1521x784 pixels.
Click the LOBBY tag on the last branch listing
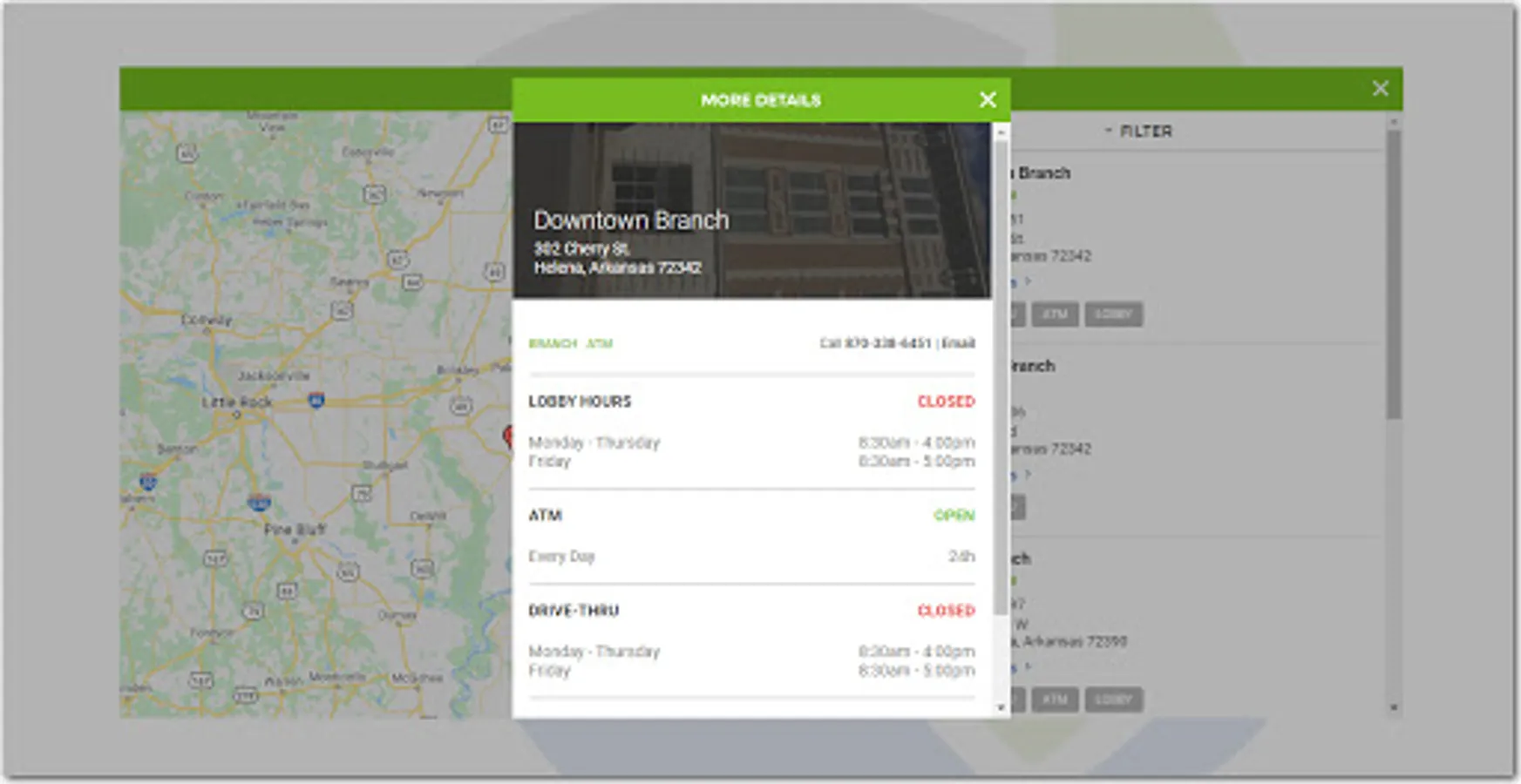point(1114,700)
